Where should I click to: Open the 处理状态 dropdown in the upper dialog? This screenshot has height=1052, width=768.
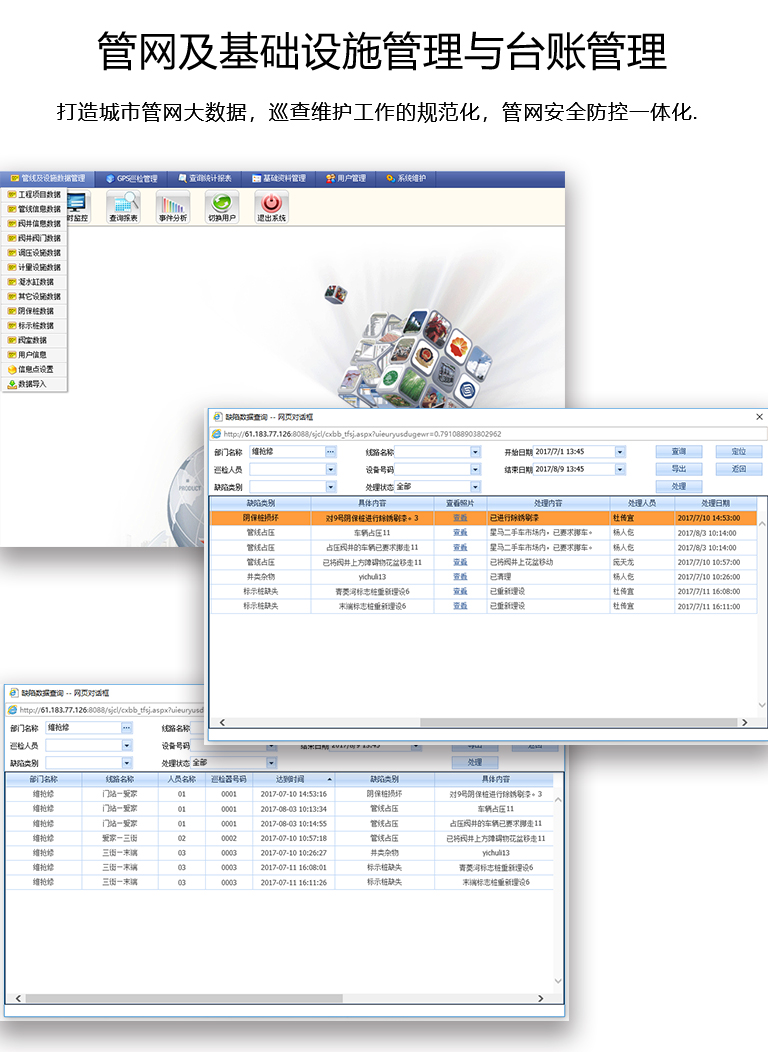click(x=475, y=487)
